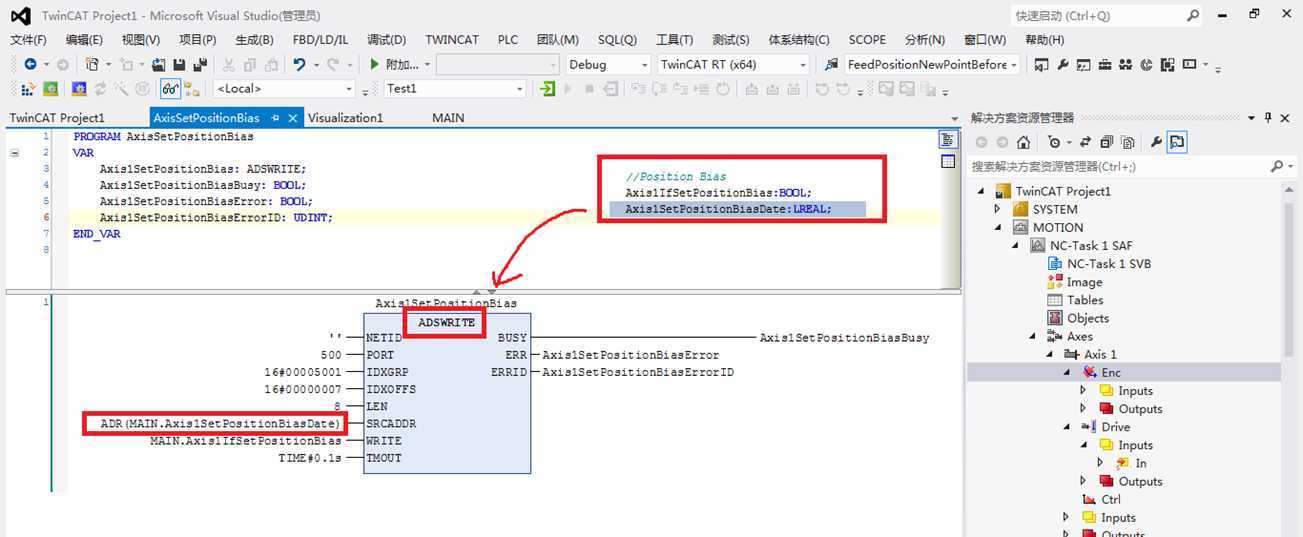This screenshot has width=1303, height=537.
Task: Click the Collapse All icon in Solution Explorer
Action: tap(1107, 142)
